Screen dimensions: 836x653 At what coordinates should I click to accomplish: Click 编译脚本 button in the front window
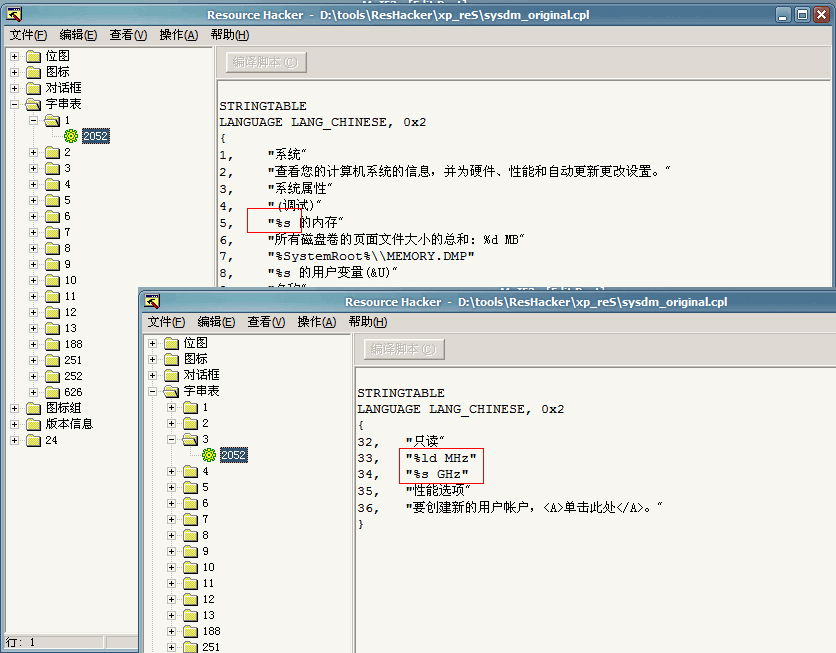click(404, 349)
